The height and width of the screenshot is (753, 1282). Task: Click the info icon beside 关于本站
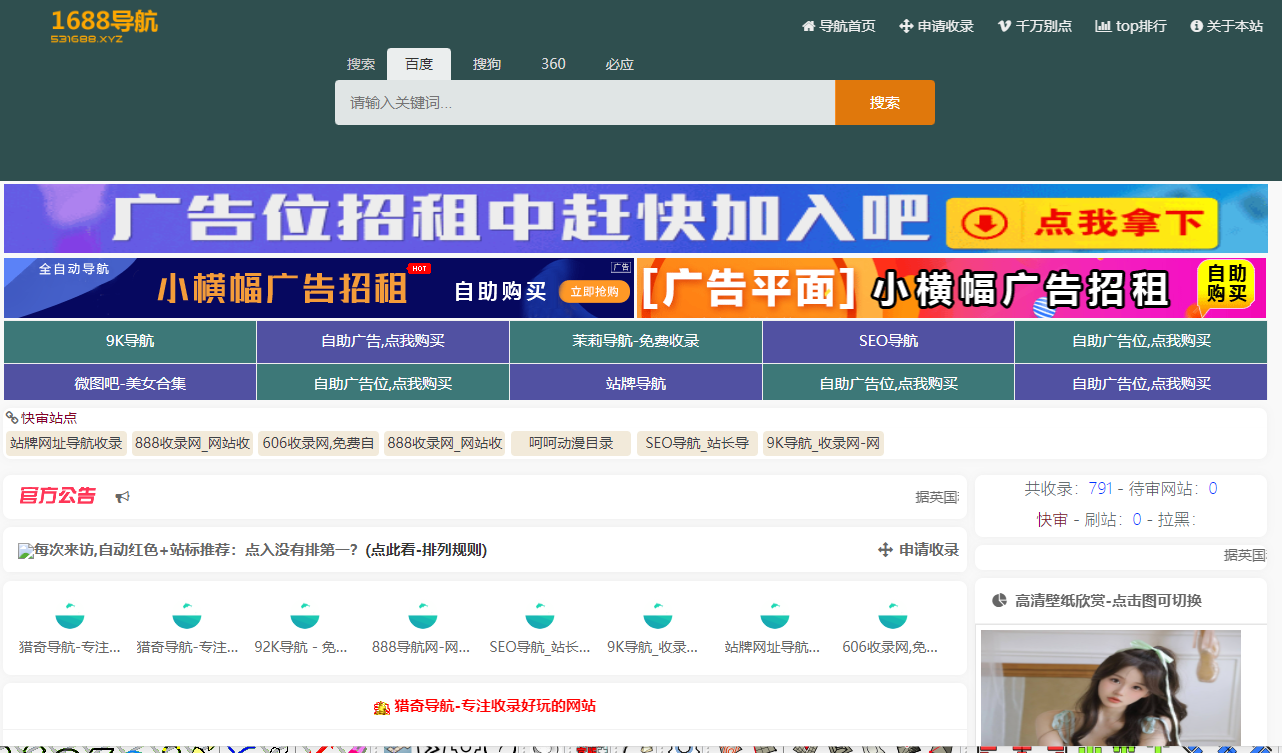1196,26
